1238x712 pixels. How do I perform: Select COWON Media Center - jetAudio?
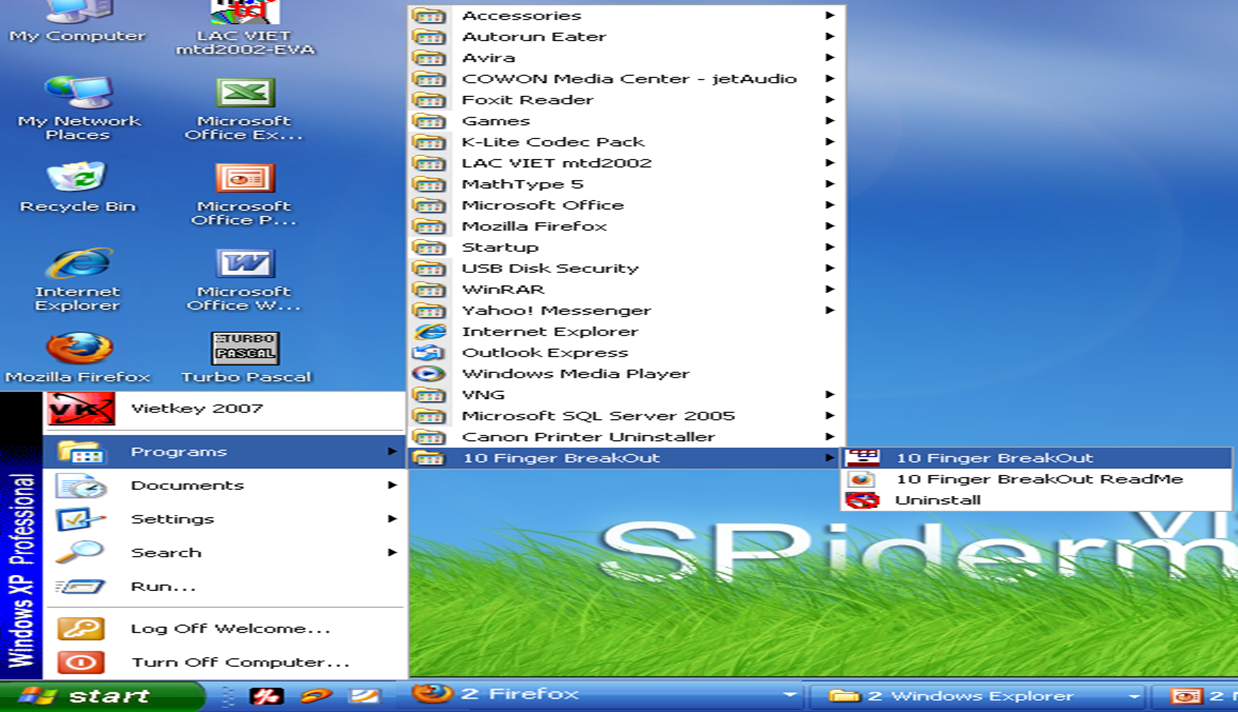[626, 79]
